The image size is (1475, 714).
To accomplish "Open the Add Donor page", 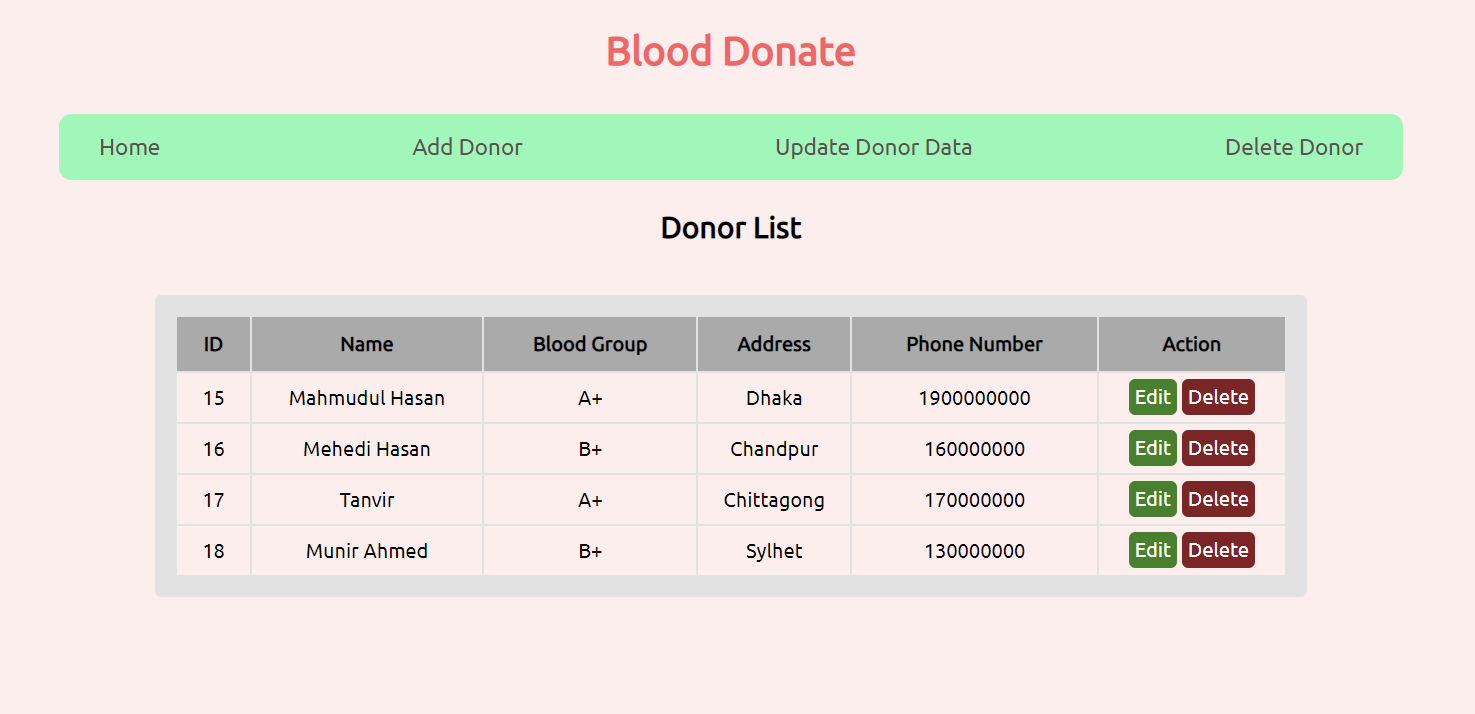I will [x=467, y=147].
